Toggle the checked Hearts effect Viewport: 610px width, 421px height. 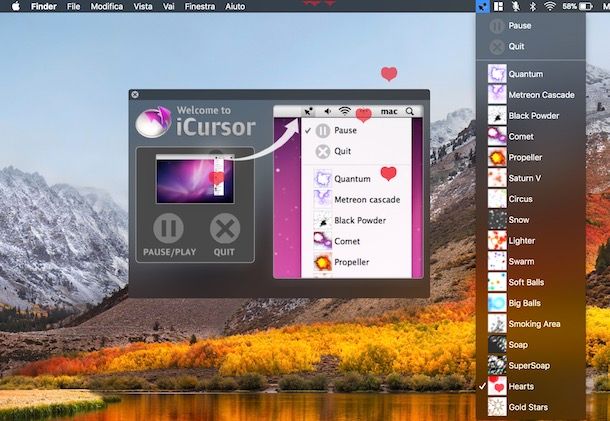(x=531, y=386)
